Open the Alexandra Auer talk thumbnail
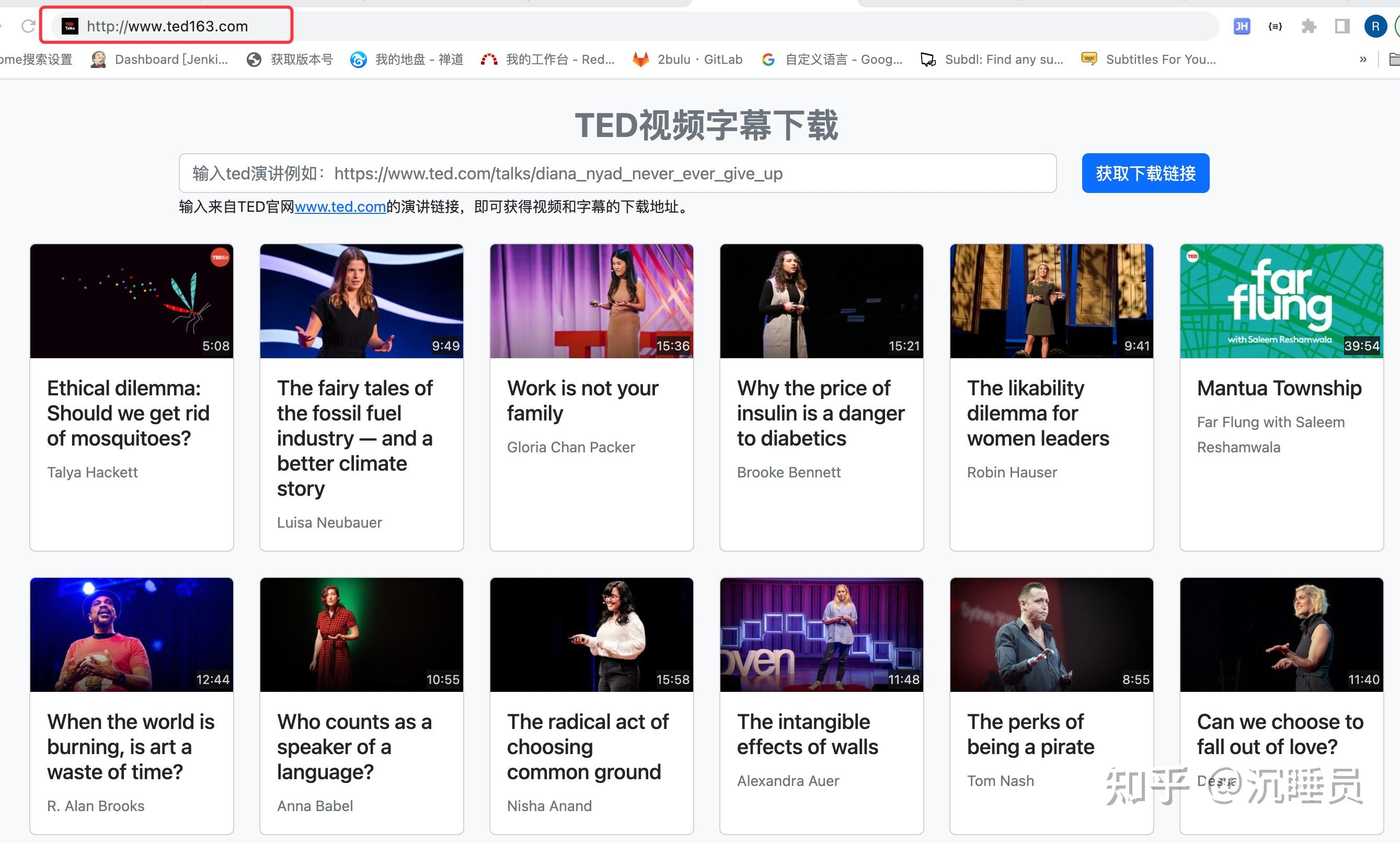This screenshot has height=843, width=1400. (821, 634)
